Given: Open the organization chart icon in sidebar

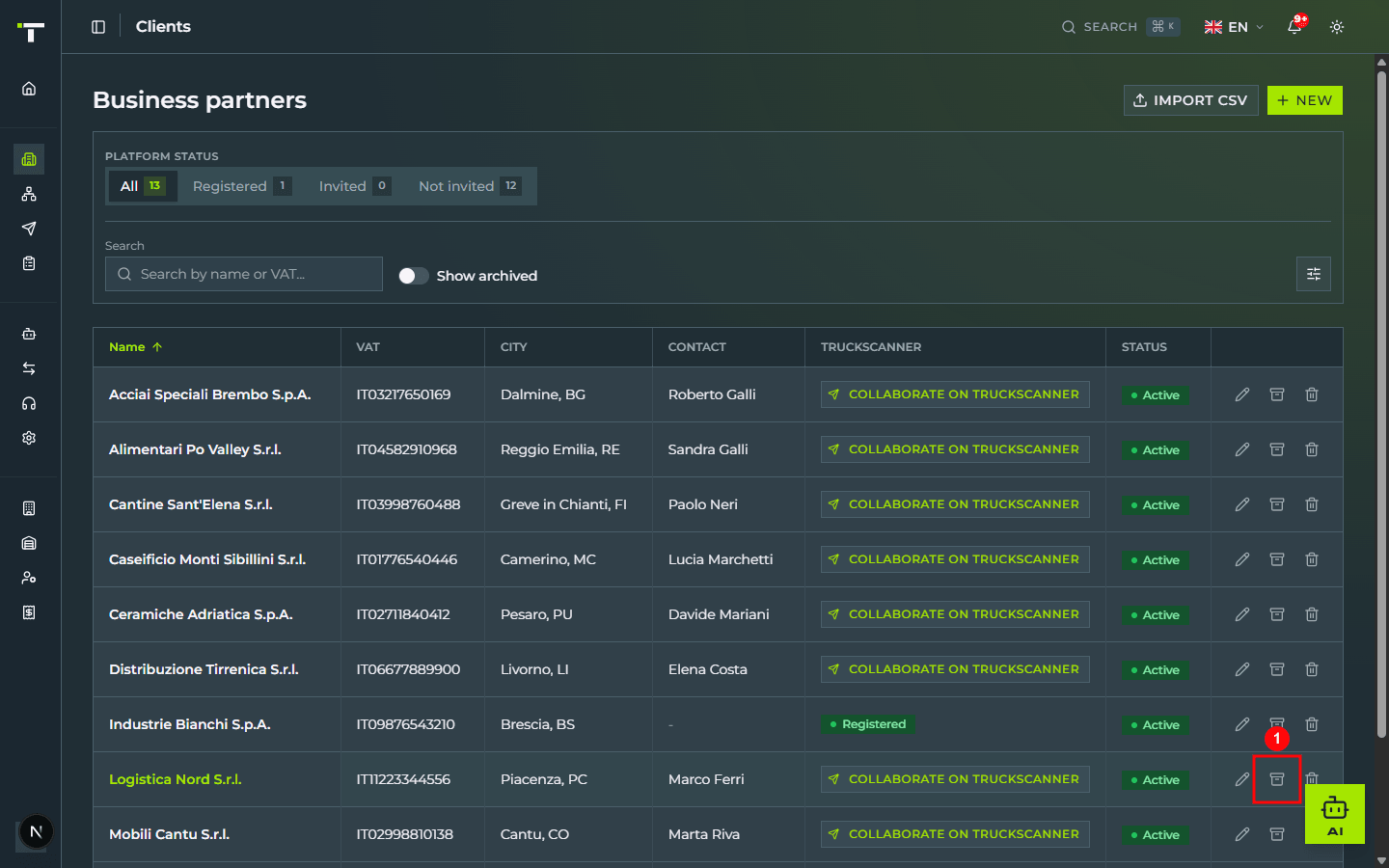Looking at the screenshot, I should tap(29, 194).
